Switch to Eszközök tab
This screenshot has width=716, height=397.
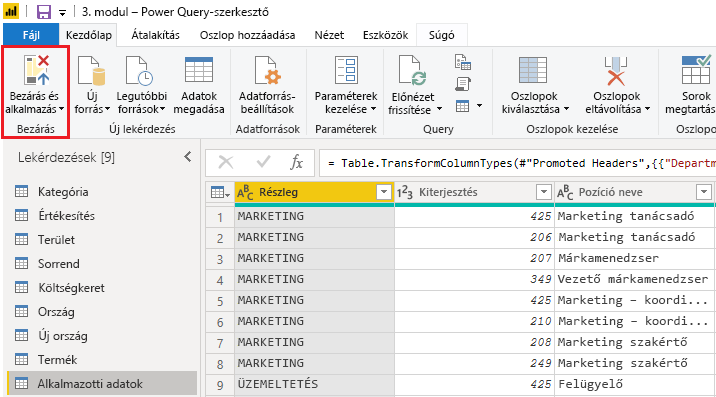tap(385, 35)
